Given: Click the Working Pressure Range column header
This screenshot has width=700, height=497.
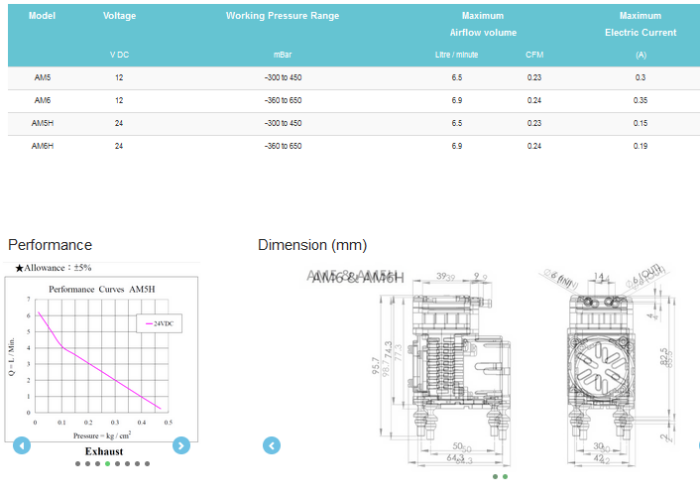Looking at the screenshot, I should click(x=282, y=16).
